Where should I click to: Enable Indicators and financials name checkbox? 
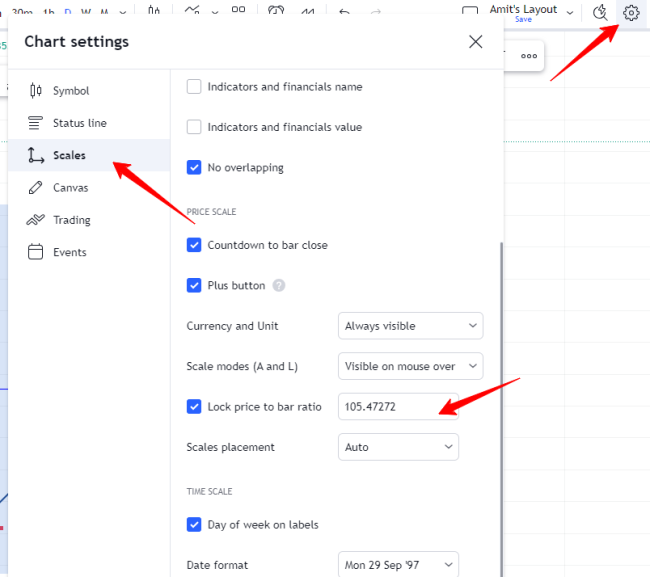[194, 87]
